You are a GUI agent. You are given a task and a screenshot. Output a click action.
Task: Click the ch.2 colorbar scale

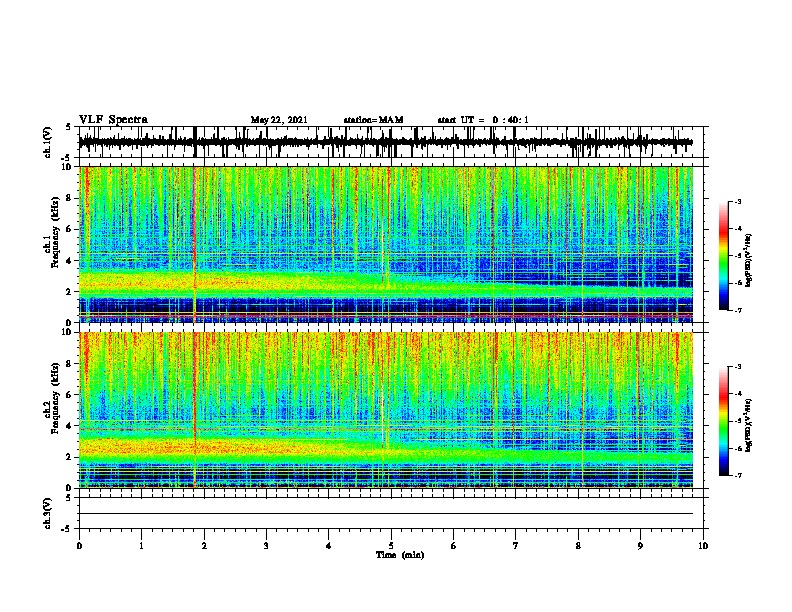pos(723,421)
